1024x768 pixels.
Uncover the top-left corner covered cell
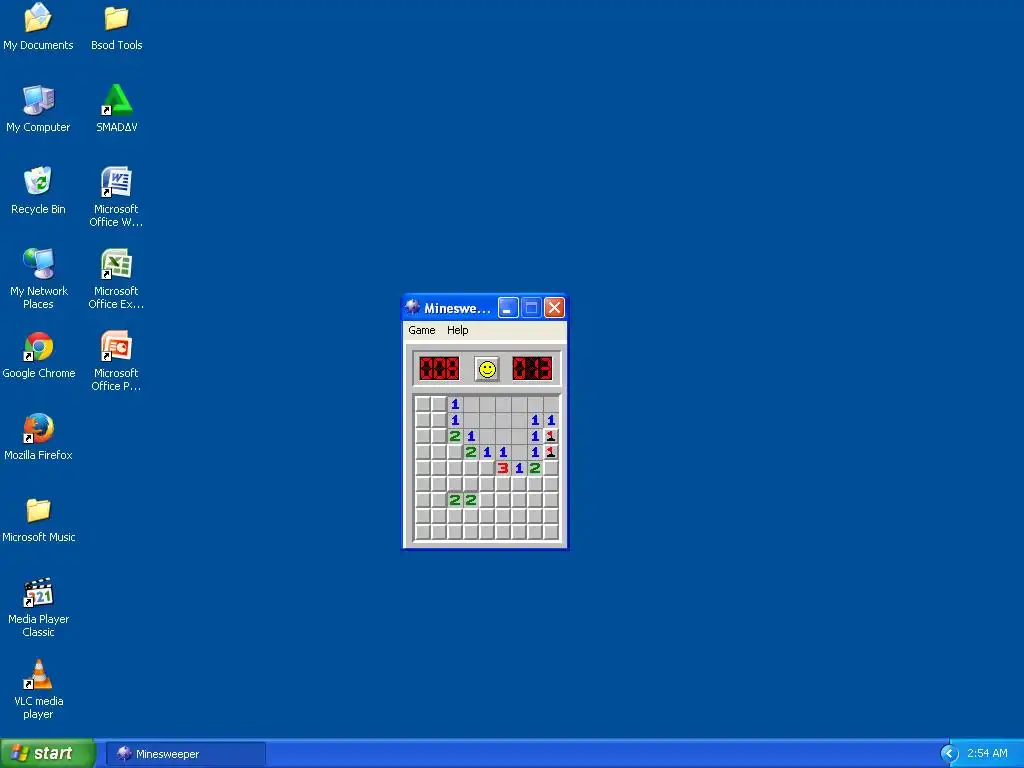[x=423, y=404]
